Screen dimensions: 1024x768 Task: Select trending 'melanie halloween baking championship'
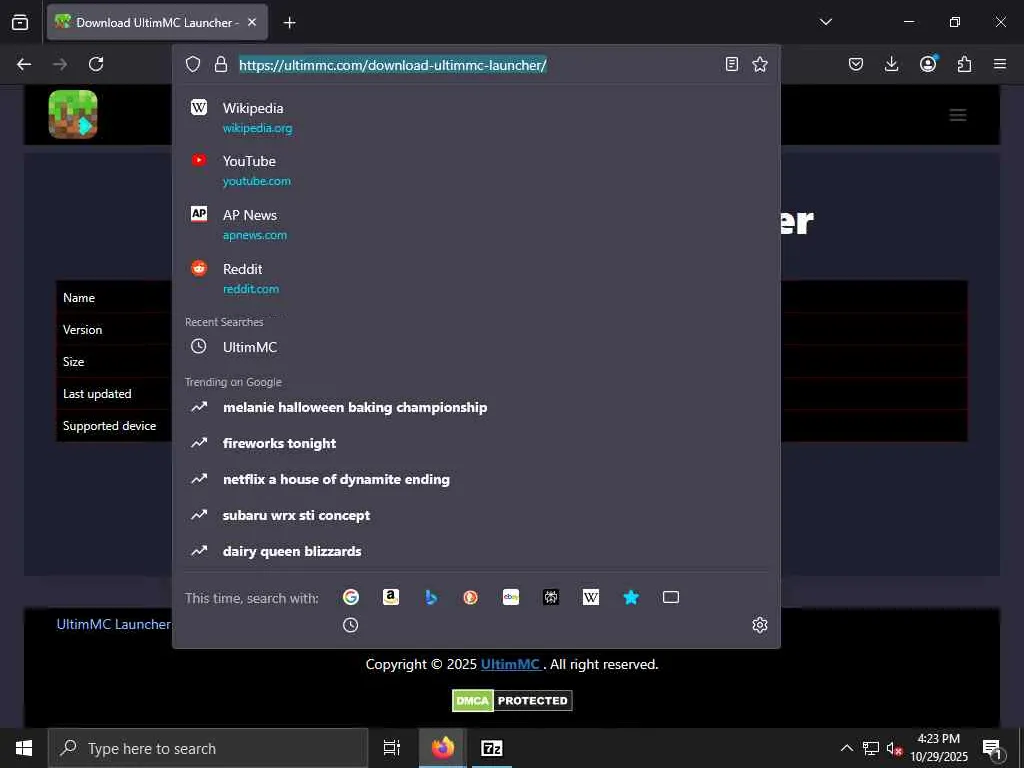476,407
